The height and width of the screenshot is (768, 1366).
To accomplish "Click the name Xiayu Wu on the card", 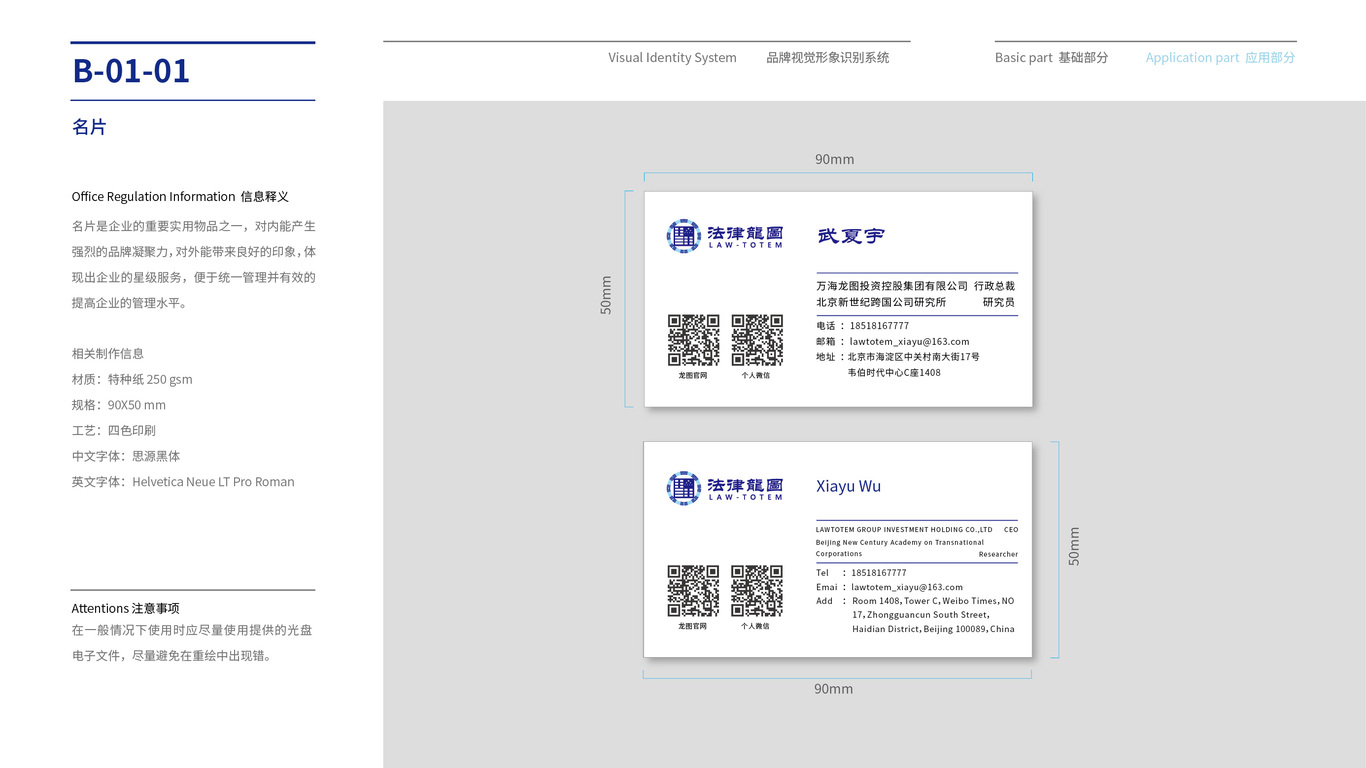I will point(848,486).
